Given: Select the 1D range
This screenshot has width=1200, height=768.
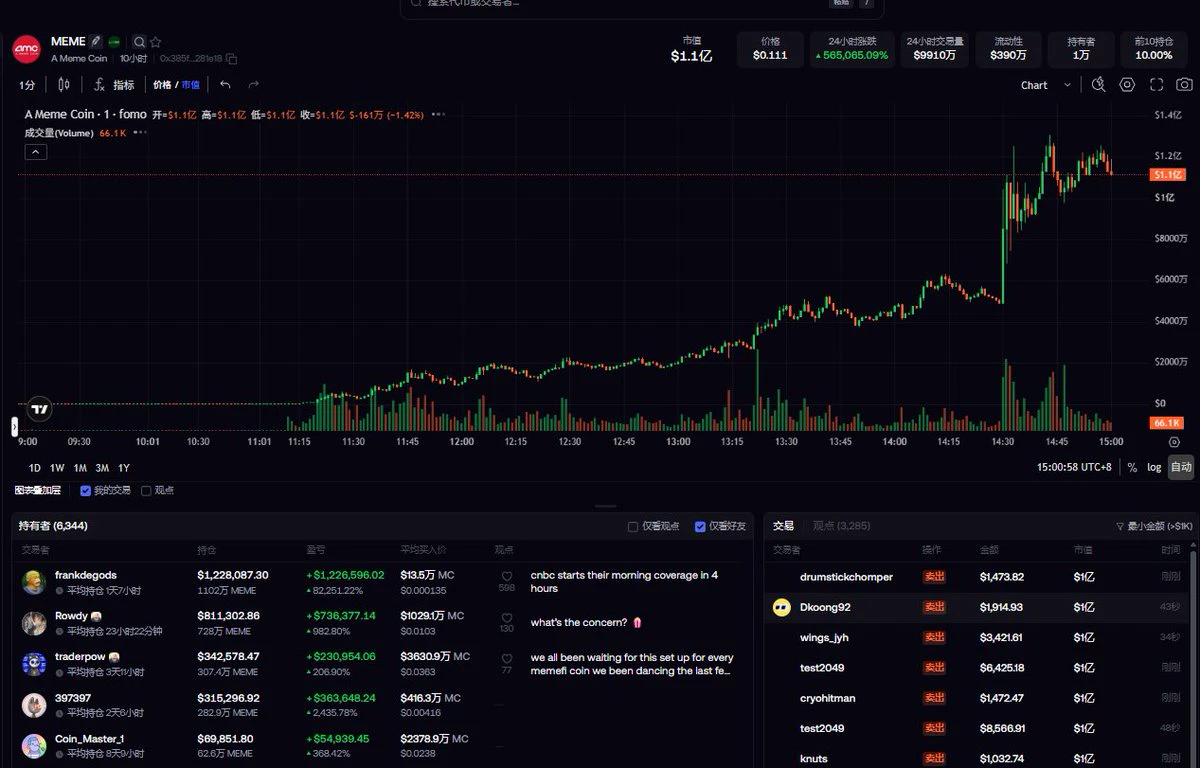Looking at the screenshot, I should pos(35,468).
